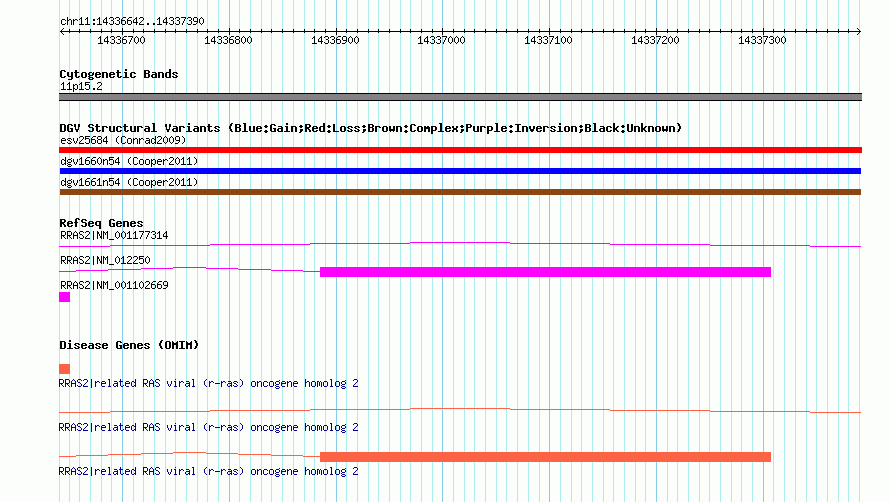Click the RRAS2|NM_001177314 transcript label
This screenshot has width=890, height=502.
click(114, 235)
